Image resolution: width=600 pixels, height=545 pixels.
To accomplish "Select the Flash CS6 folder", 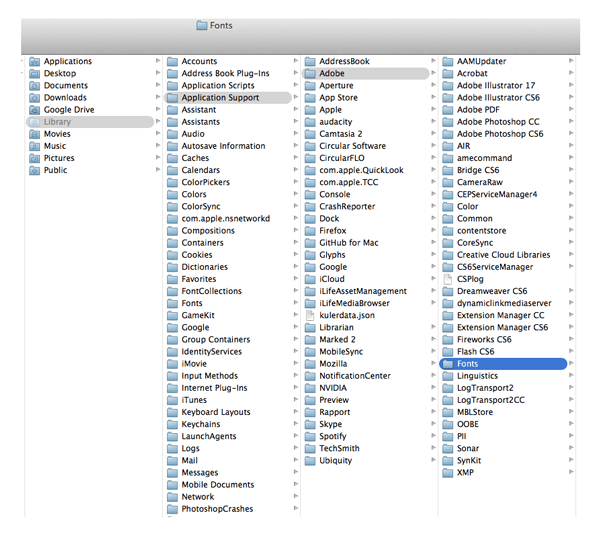I will pyautogui.click(x=475, y=352).
